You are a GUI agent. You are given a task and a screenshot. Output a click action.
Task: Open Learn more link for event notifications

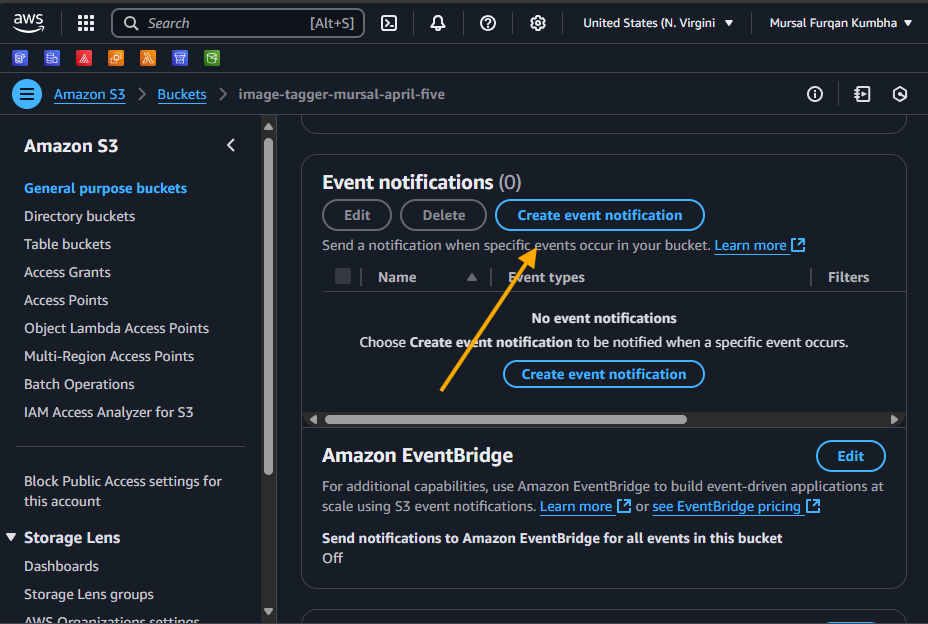(x=750, y=245)
